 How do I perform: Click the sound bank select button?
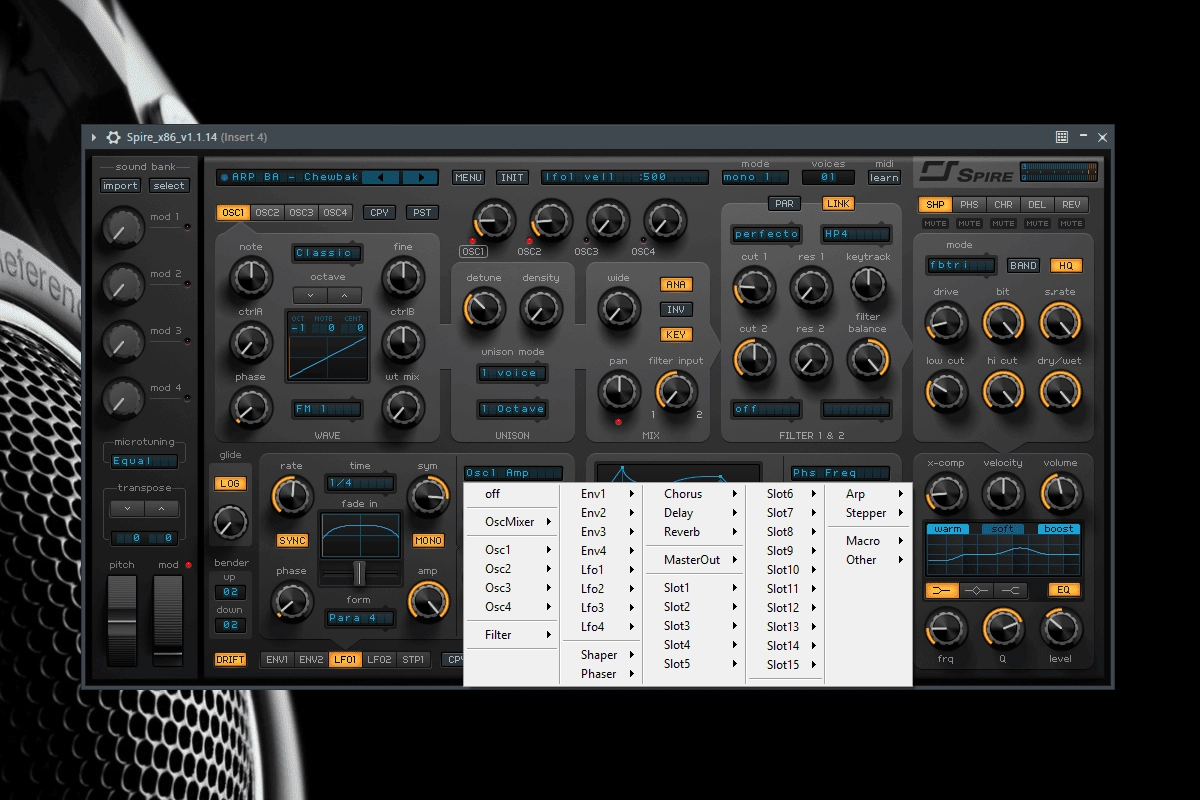click(x=169, y=185)
